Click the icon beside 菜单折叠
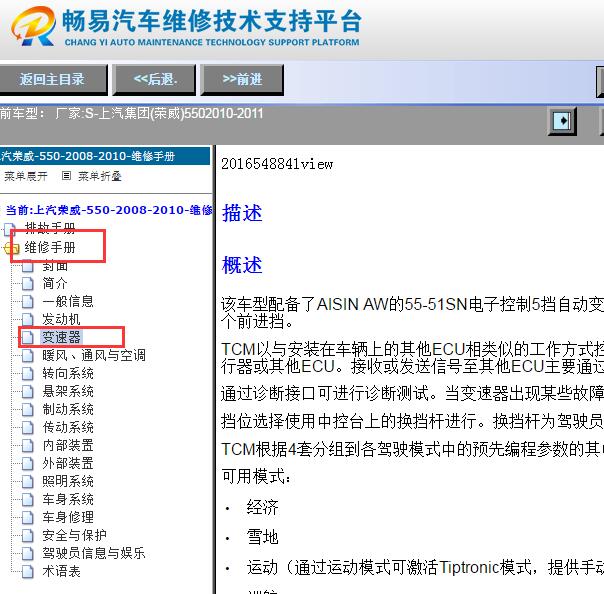Image resolution: width=604 pixels, height=594 pixels. click(x=66, y=176)
